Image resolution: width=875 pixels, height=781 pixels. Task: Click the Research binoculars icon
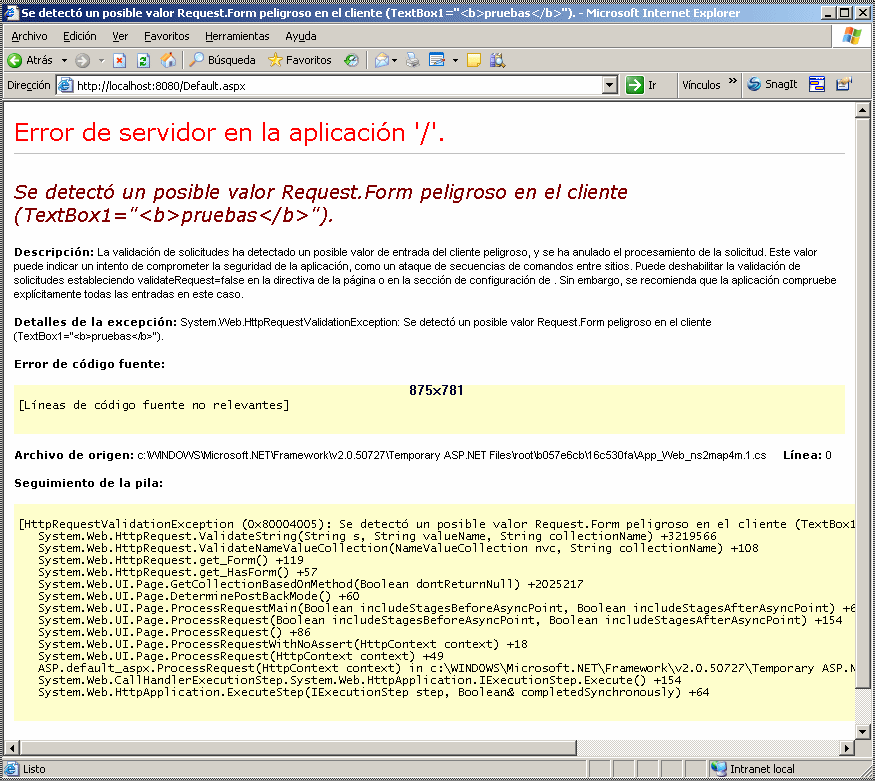497,60
